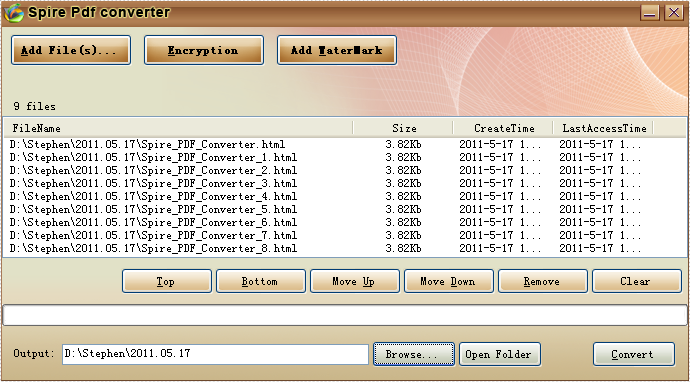Send selected file to Bottom
This screenshot has width=690, height=382.
(x=261, y=281)
